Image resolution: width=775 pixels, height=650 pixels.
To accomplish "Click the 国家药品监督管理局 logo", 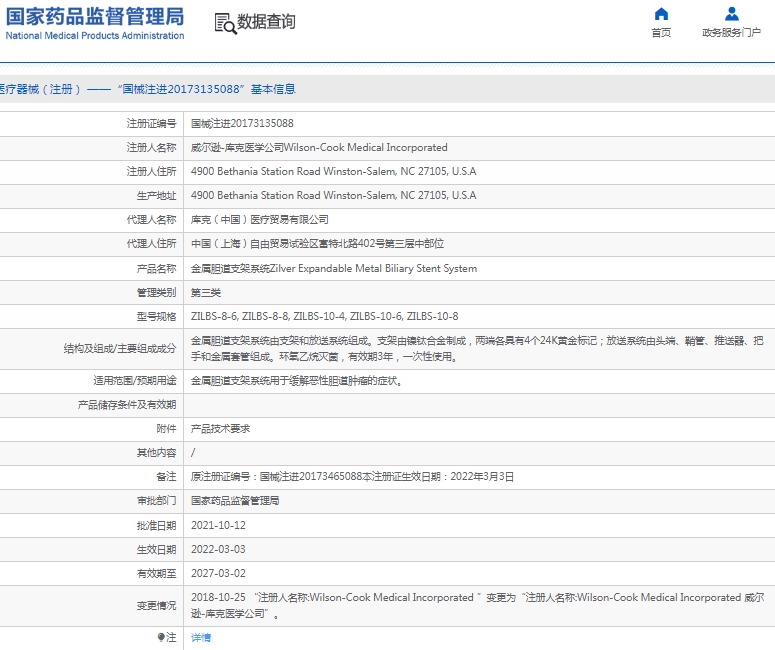I will coord(95,23).
